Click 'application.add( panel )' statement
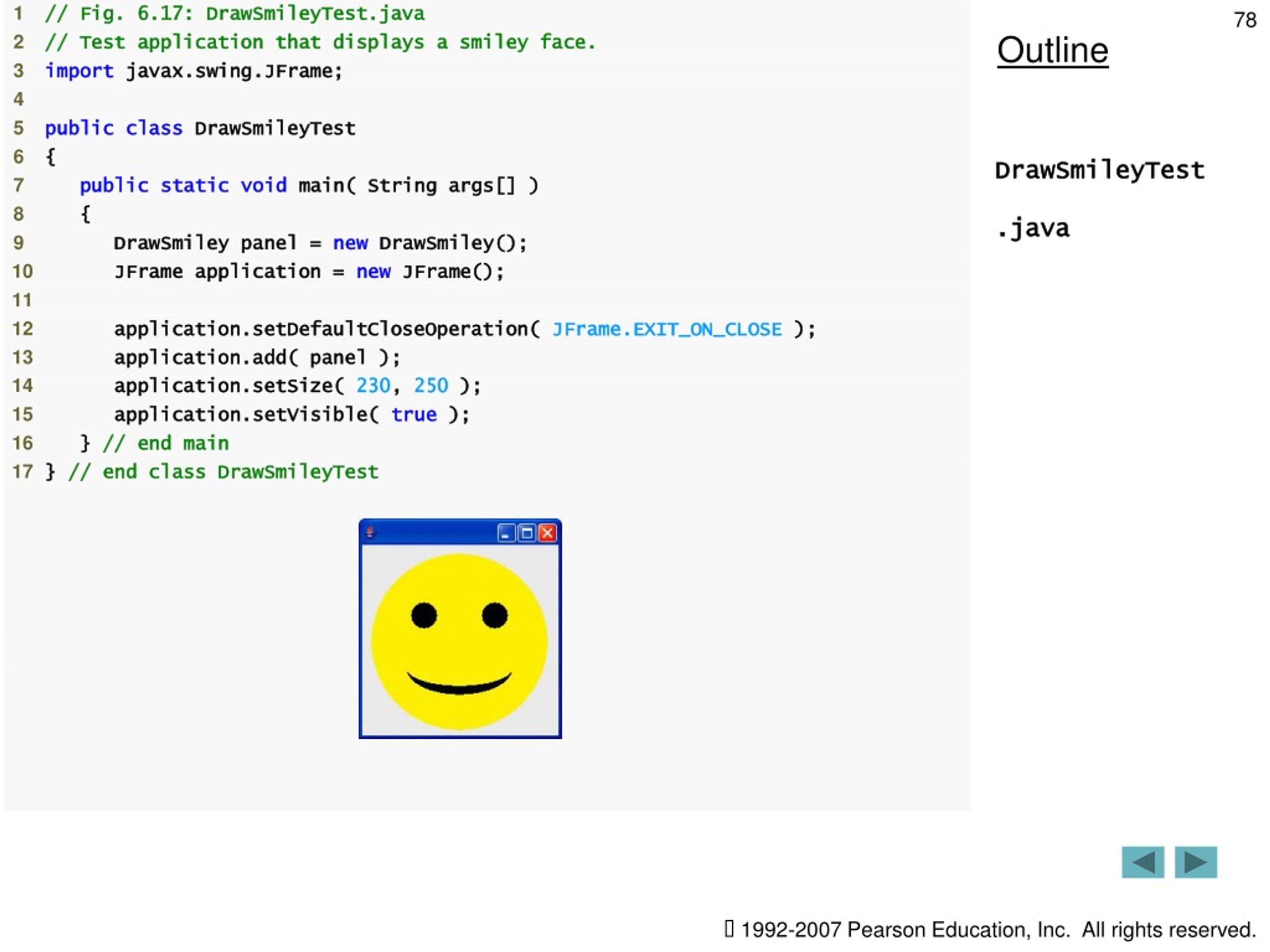 click(x=257, y=357)
